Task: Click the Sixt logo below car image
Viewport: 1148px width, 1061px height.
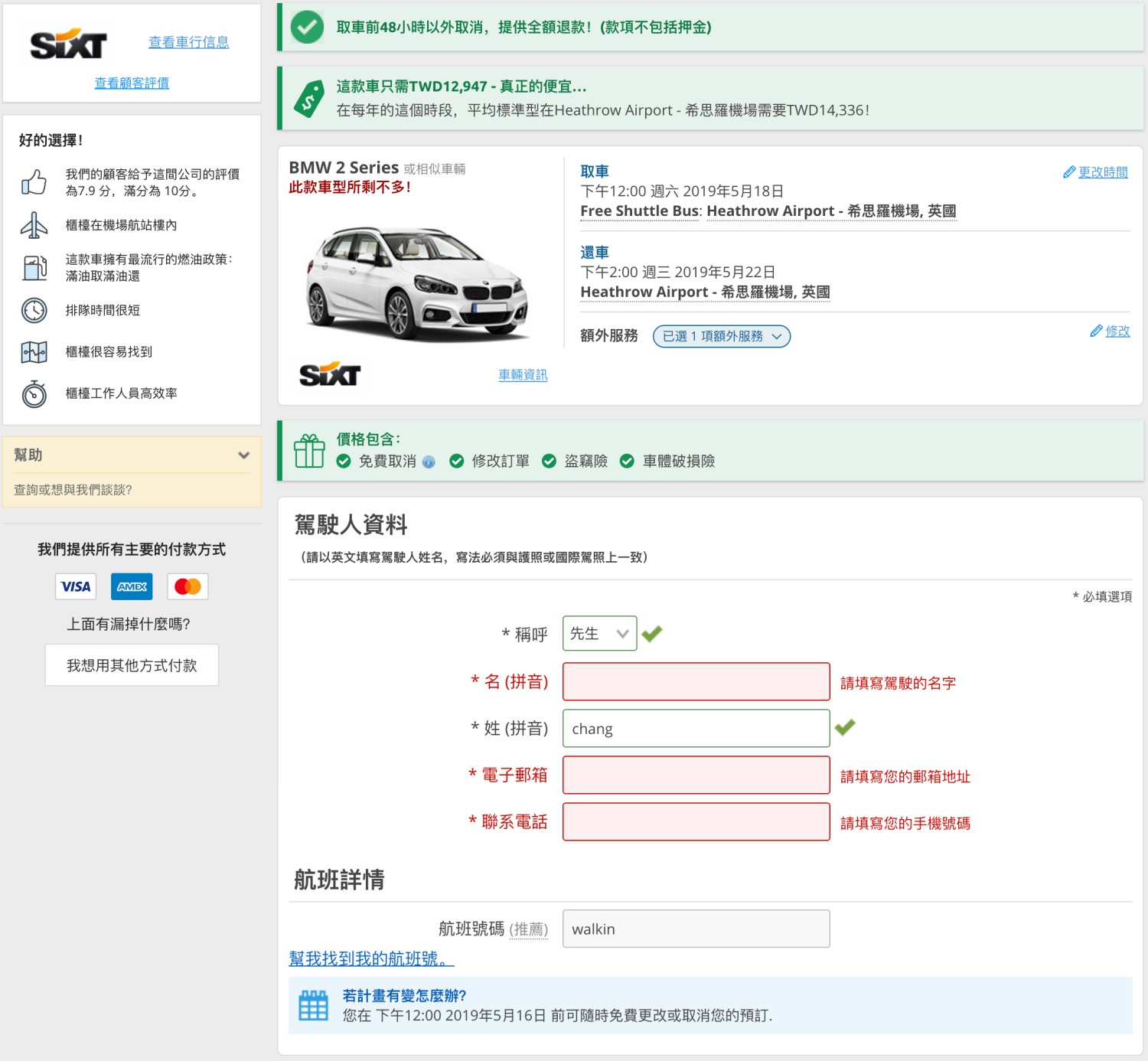Action: 330,374
